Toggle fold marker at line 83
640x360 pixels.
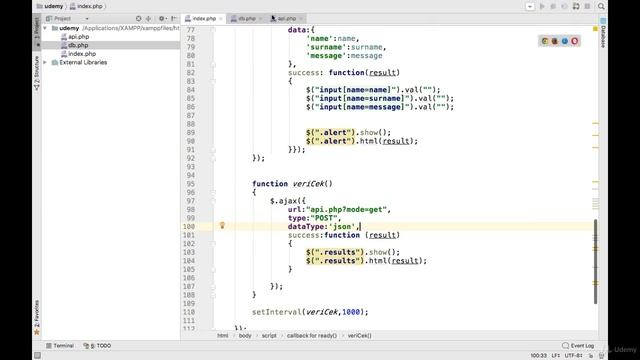(x=213, y=81)
